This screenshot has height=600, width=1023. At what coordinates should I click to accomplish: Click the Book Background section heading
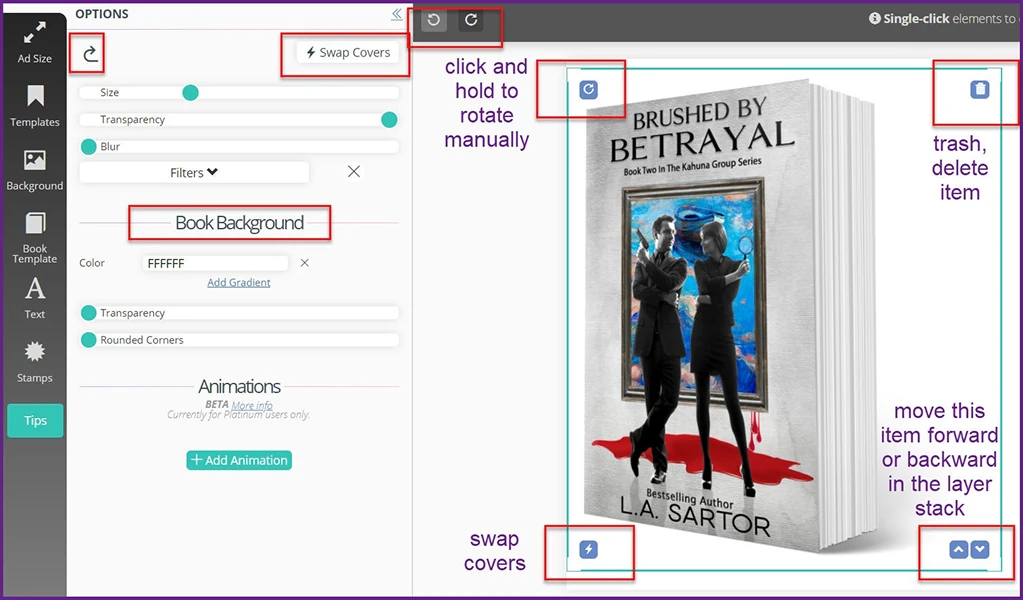coord(239,223)
